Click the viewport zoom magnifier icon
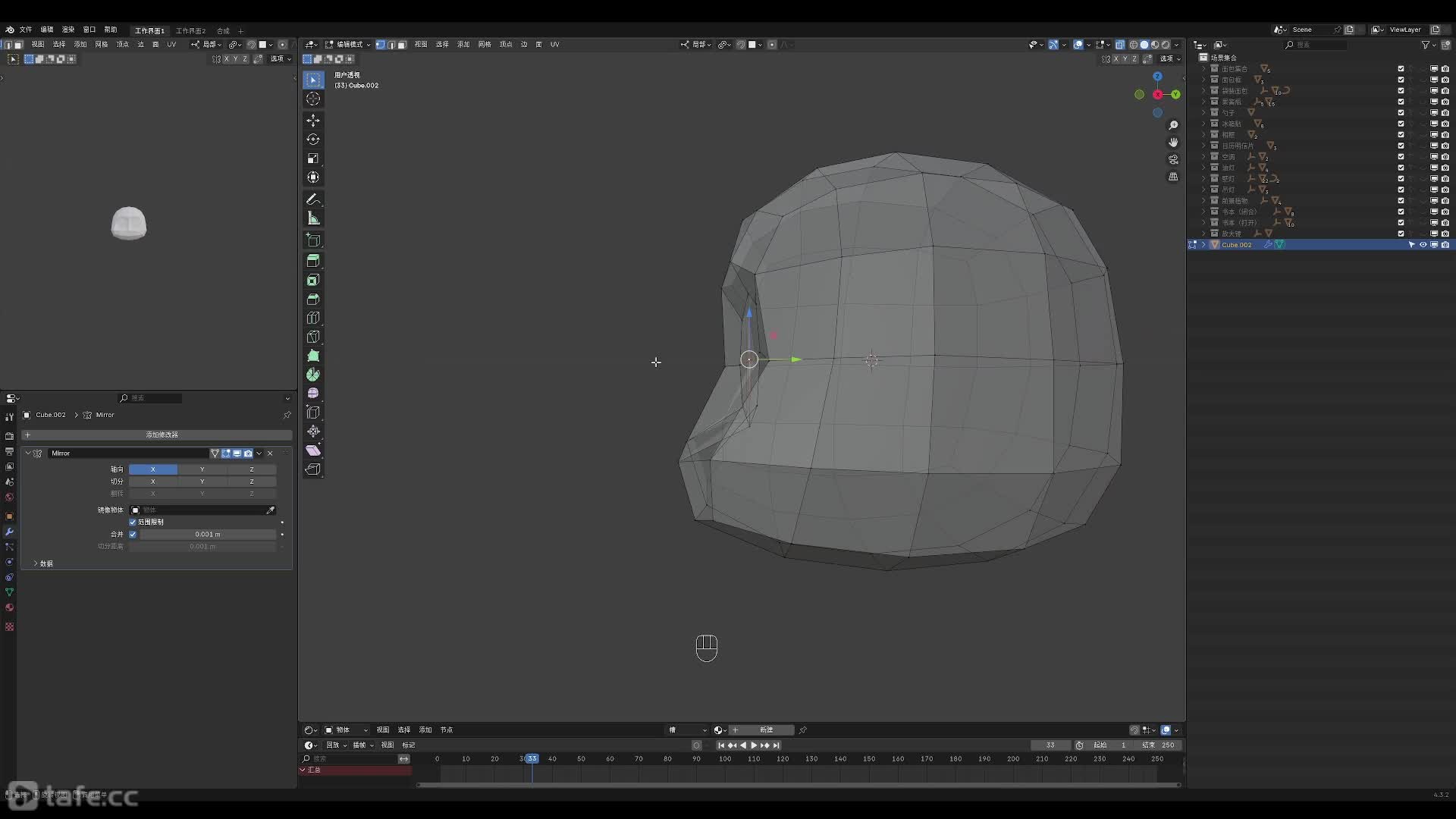This screenshot has height=819, width=1456. point(1173,125)
